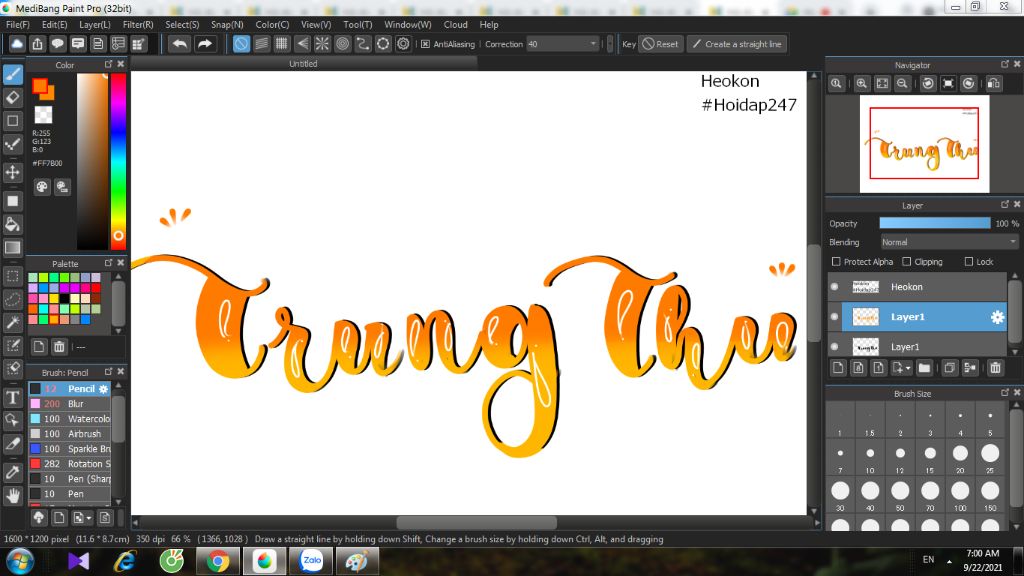Open the Filter menu
This screenshot has width=1024, height=576.
pyautogui.click(x=138, y=24)
